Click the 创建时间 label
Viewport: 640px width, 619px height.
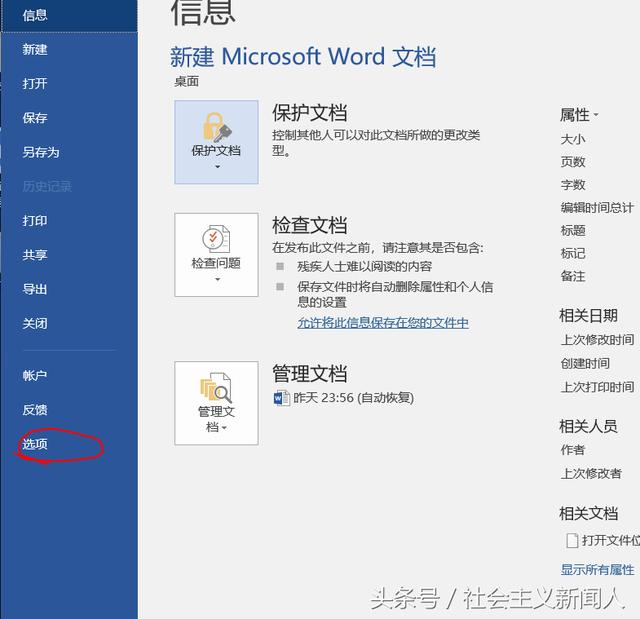tap(585, 363)
